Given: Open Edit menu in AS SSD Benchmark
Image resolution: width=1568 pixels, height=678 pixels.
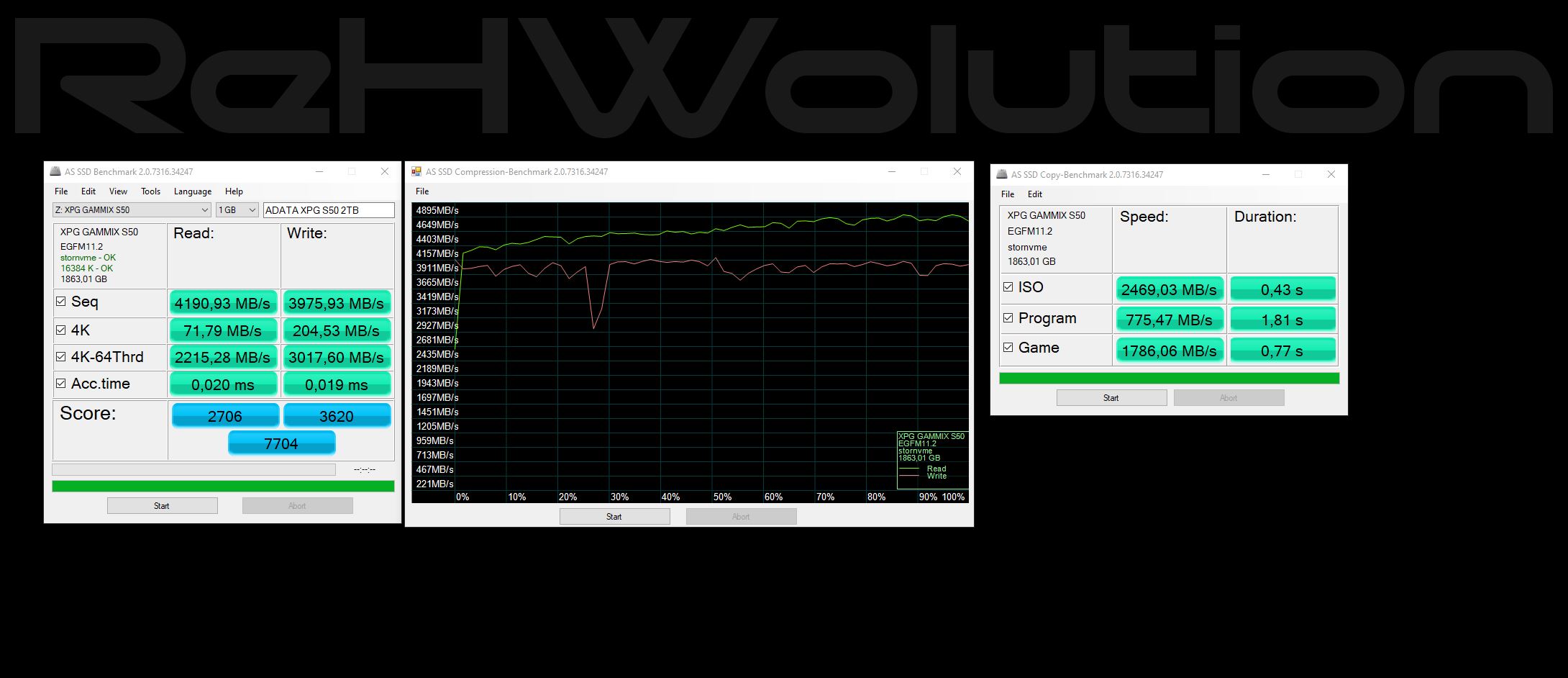Looking at the screenshot, I should click(88, 191).
